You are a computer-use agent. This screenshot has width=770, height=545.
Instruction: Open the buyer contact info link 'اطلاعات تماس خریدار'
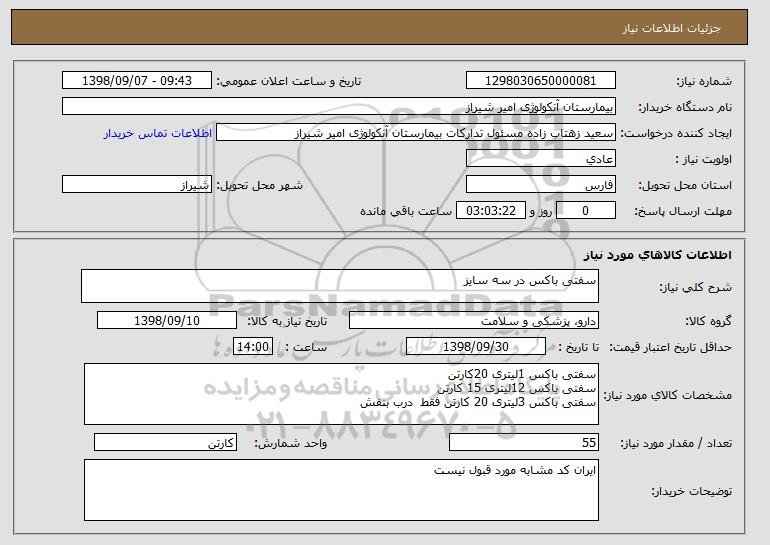pos(158,133)
